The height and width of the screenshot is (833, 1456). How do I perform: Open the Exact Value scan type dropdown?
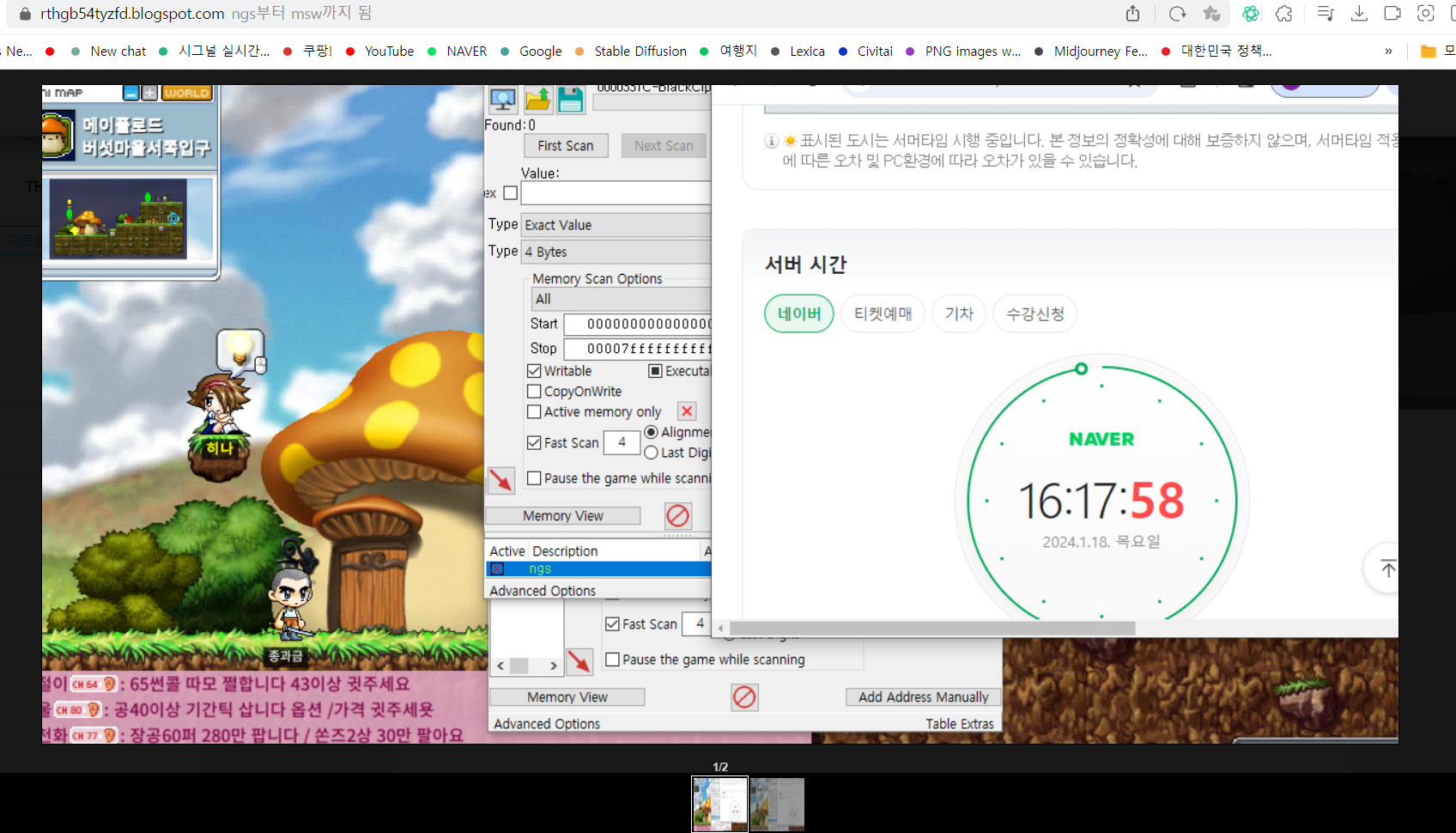(x=616, y=225)
